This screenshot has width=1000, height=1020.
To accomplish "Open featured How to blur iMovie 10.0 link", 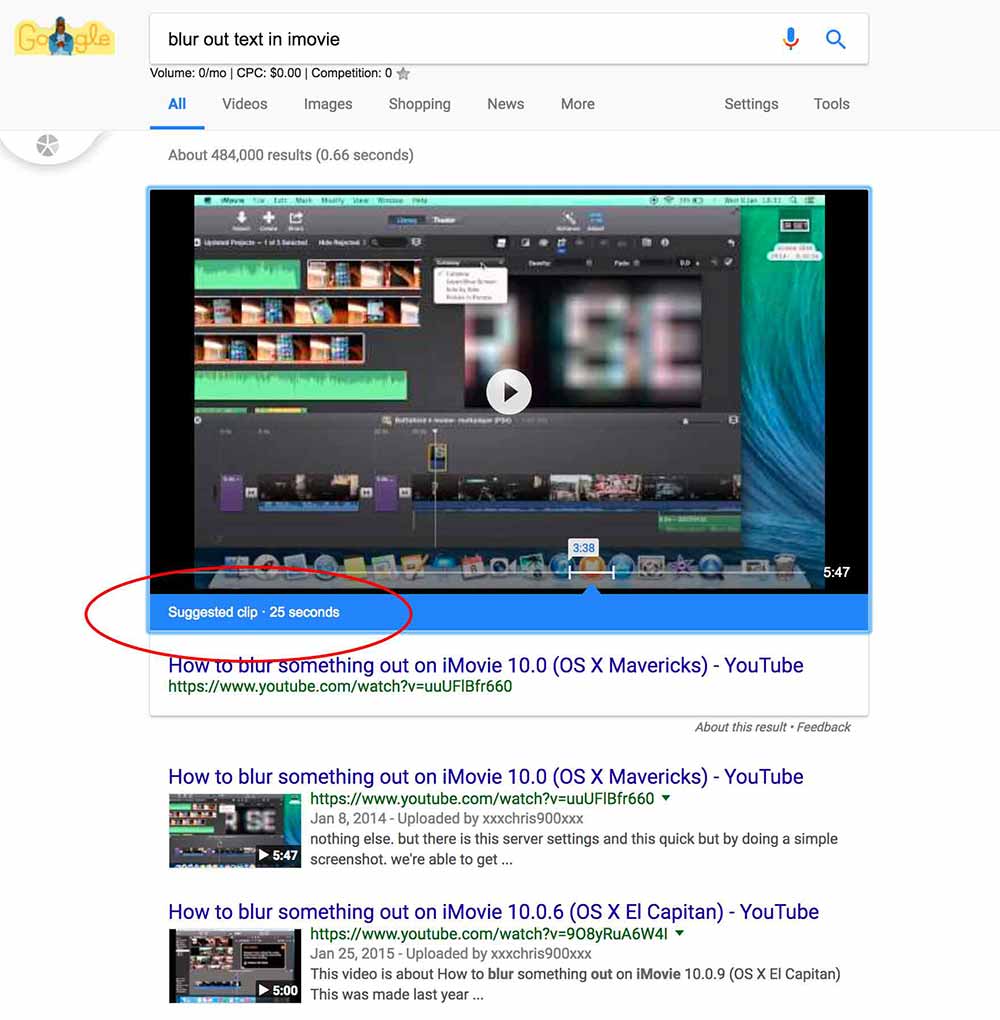I will (x=485, y=665).
